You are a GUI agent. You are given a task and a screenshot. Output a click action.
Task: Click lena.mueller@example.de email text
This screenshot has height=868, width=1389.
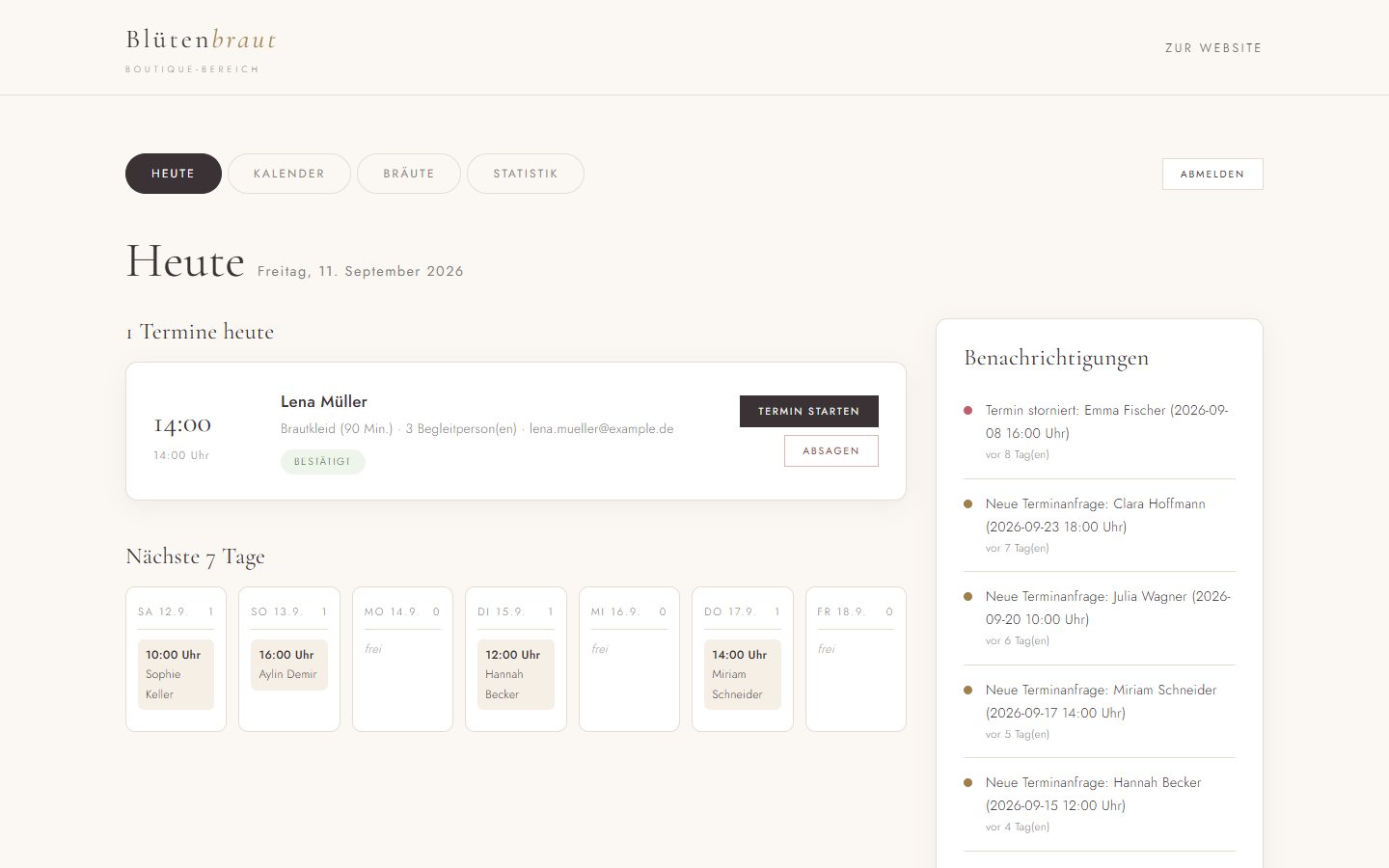[x=601, y=428]
